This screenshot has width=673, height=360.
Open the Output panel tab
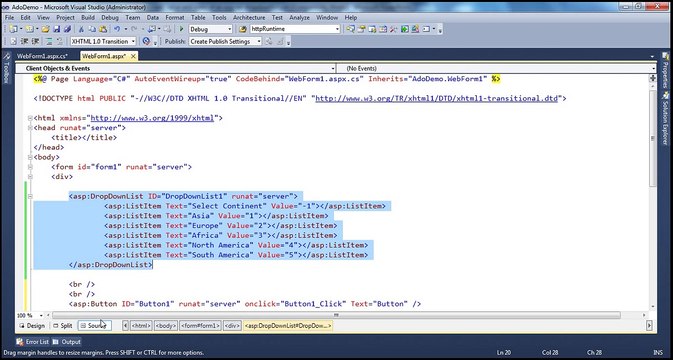coord(67,342)
